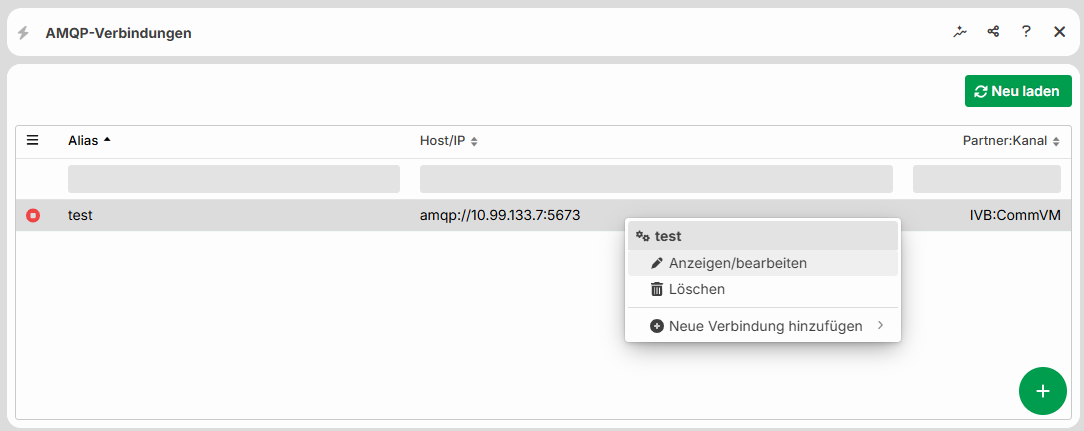Click the lightning bolt icon beside AMQP-Verbindungen

pyautogui.click(x=24, y=33)
